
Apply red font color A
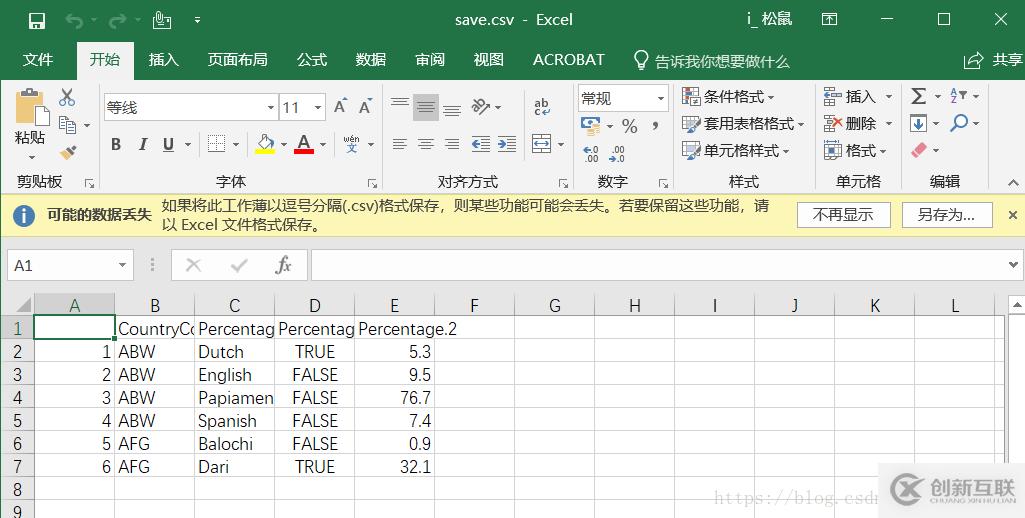304,144
